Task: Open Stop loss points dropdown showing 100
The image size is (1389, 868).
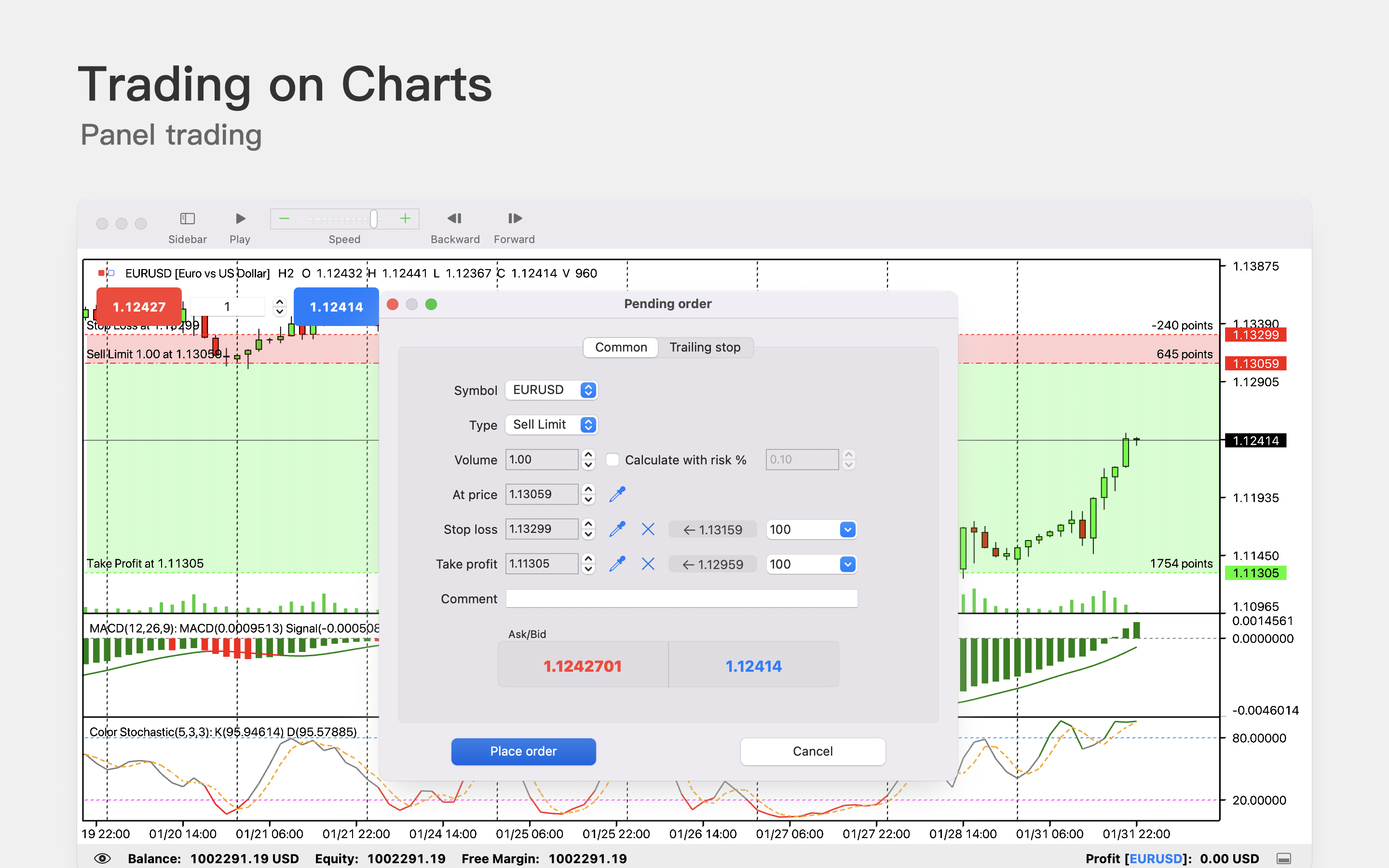Action: tap(812, 530)
